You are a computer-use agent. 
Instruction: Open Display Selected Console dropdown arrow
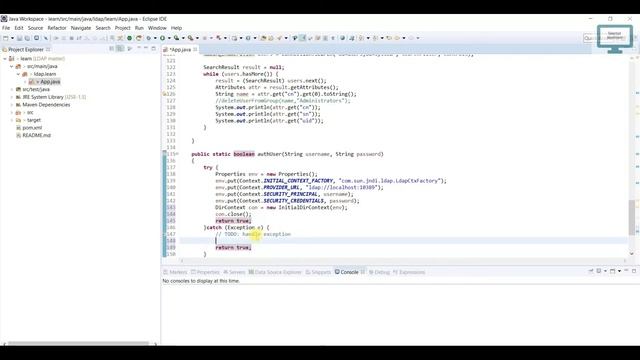605,271
